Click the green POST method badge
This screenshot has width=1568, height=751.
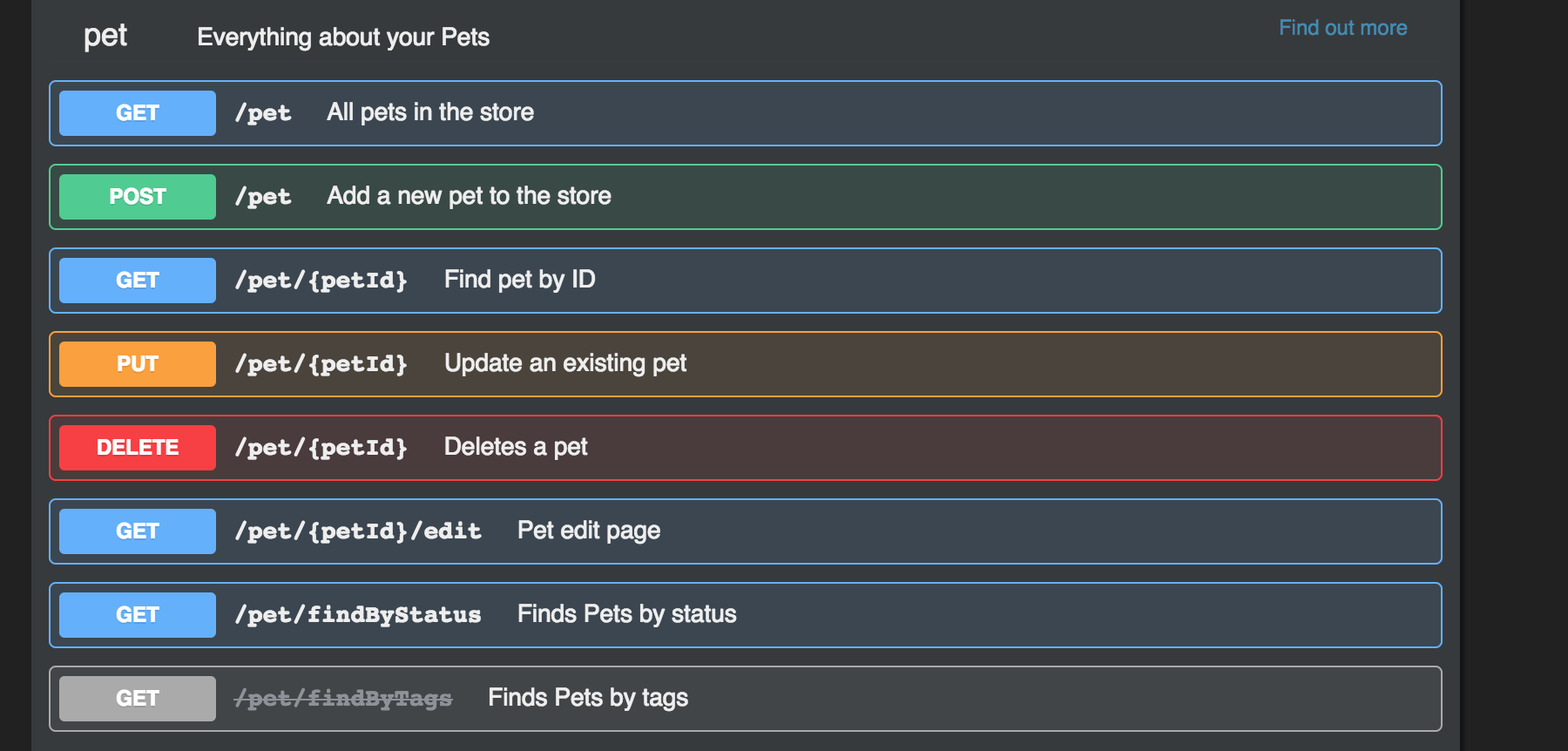tap(138, 197)
